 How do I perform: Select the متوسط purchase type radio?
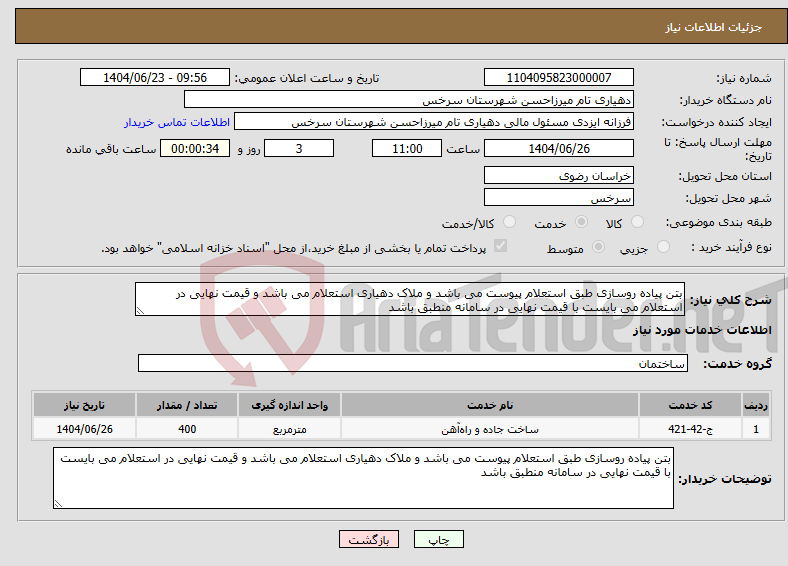pyautogui.click(x=599, y=246)
